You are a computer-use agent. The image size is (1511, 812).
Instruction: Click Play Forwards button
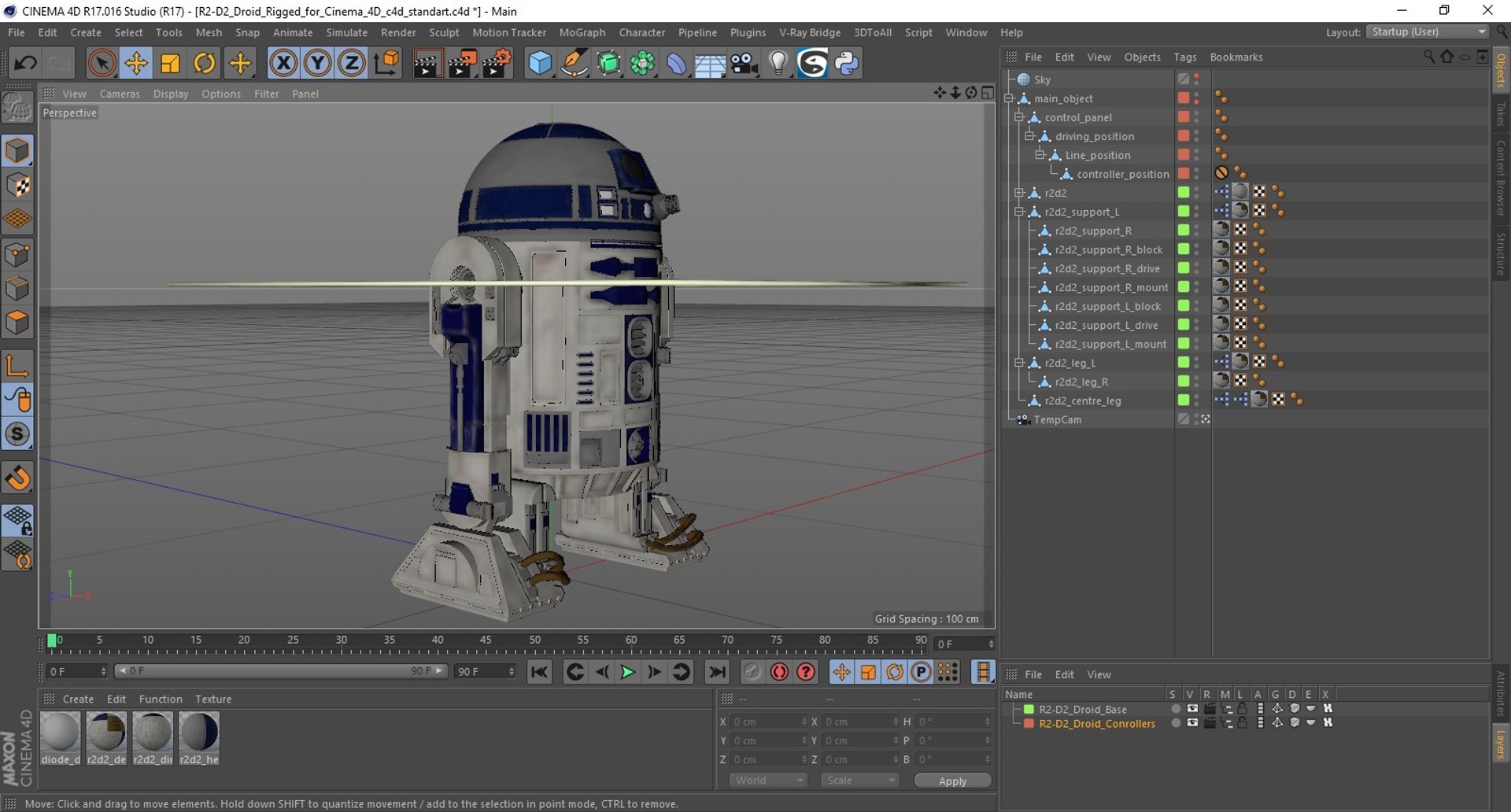pos(627,672)
